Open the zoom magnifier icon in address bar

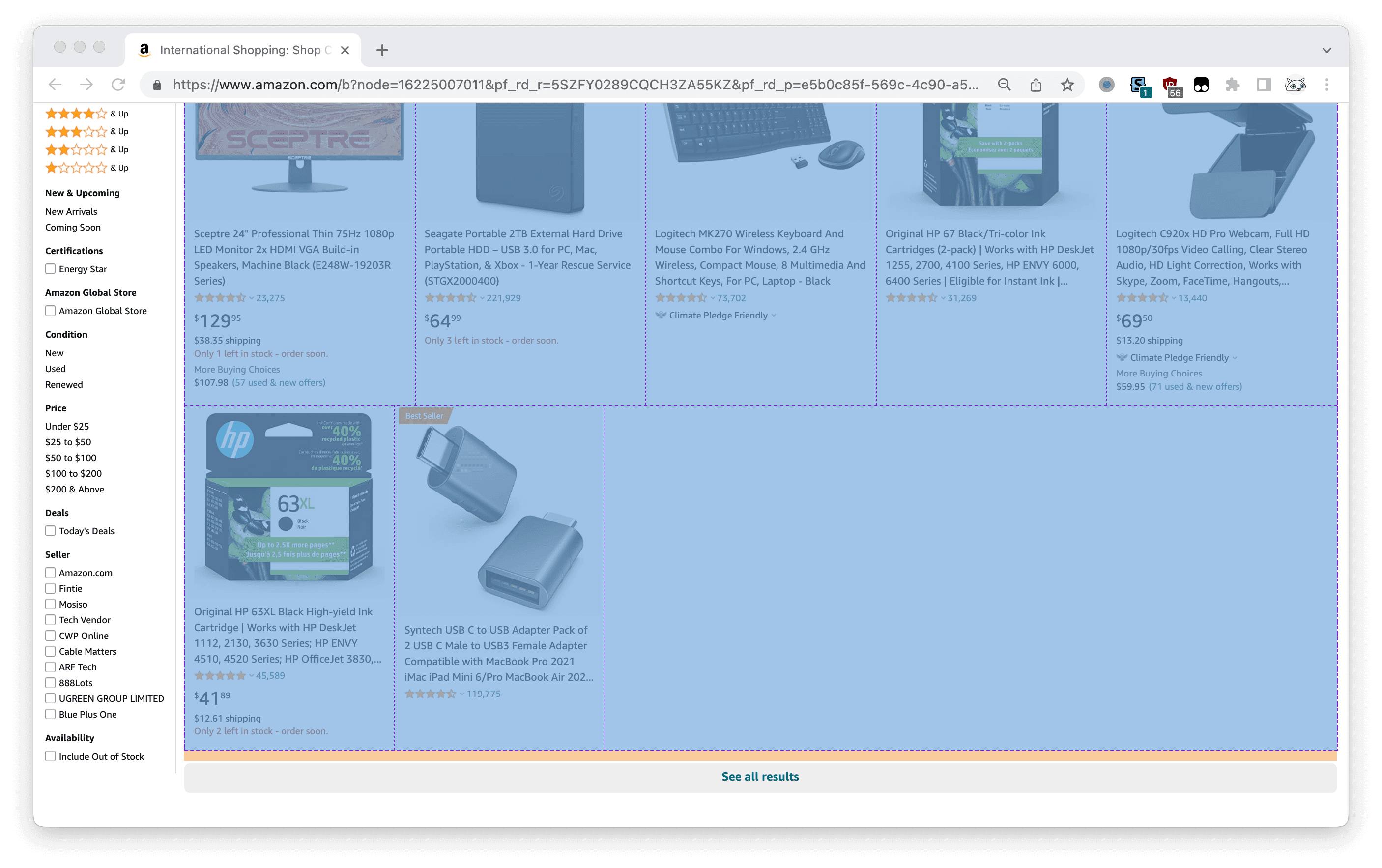pyautogui.click(x=1004, y=85)
